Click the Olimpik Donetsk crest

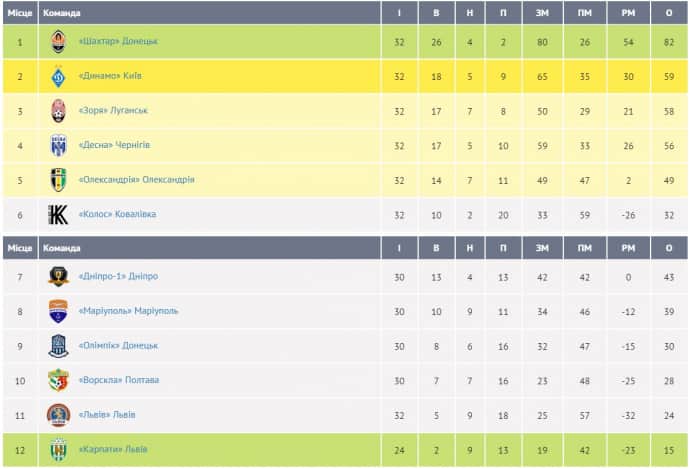(x=58, y=345)
